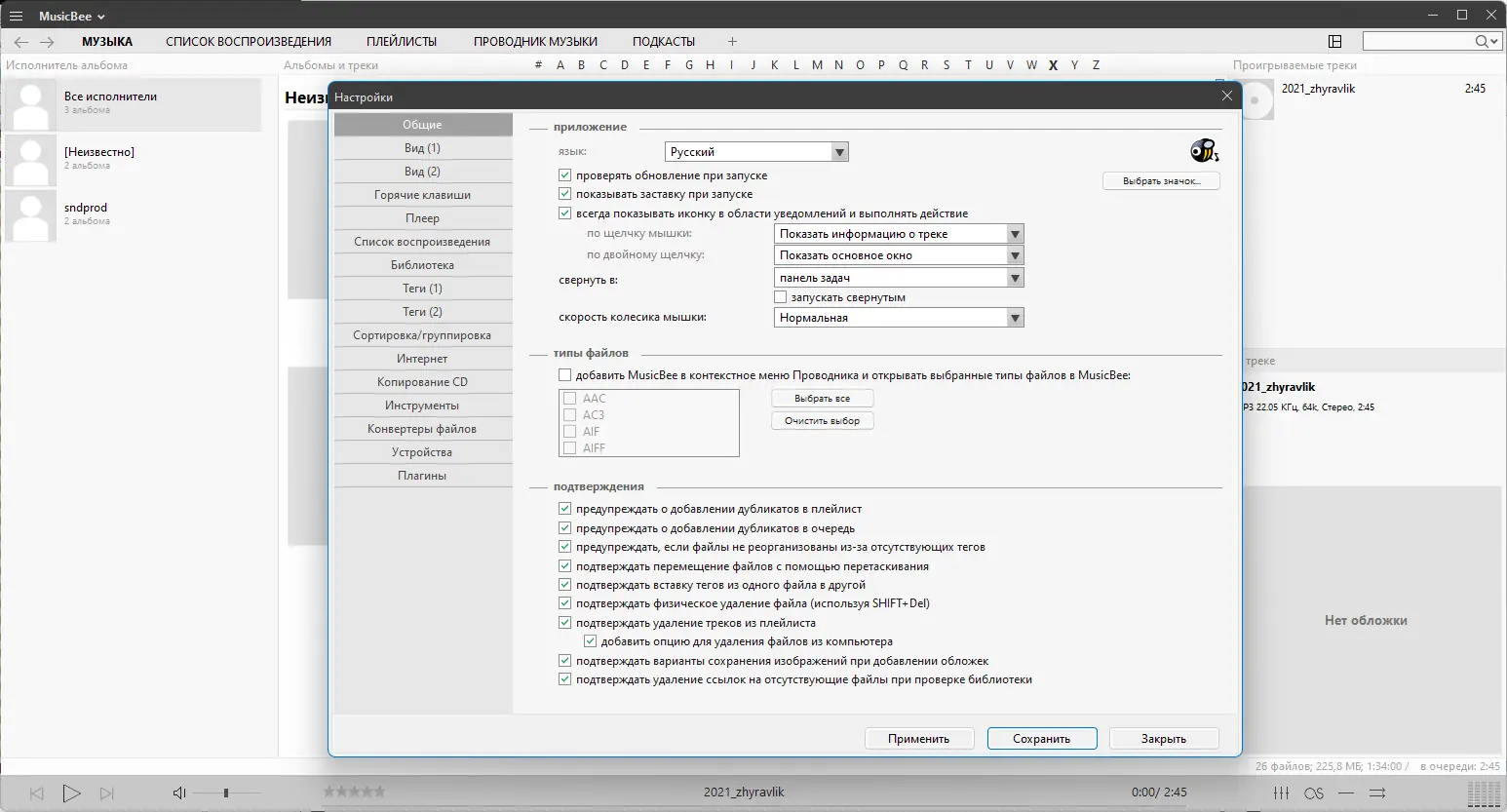
Task: Click the Выбрать значок... button
Action: (1161, 181)
